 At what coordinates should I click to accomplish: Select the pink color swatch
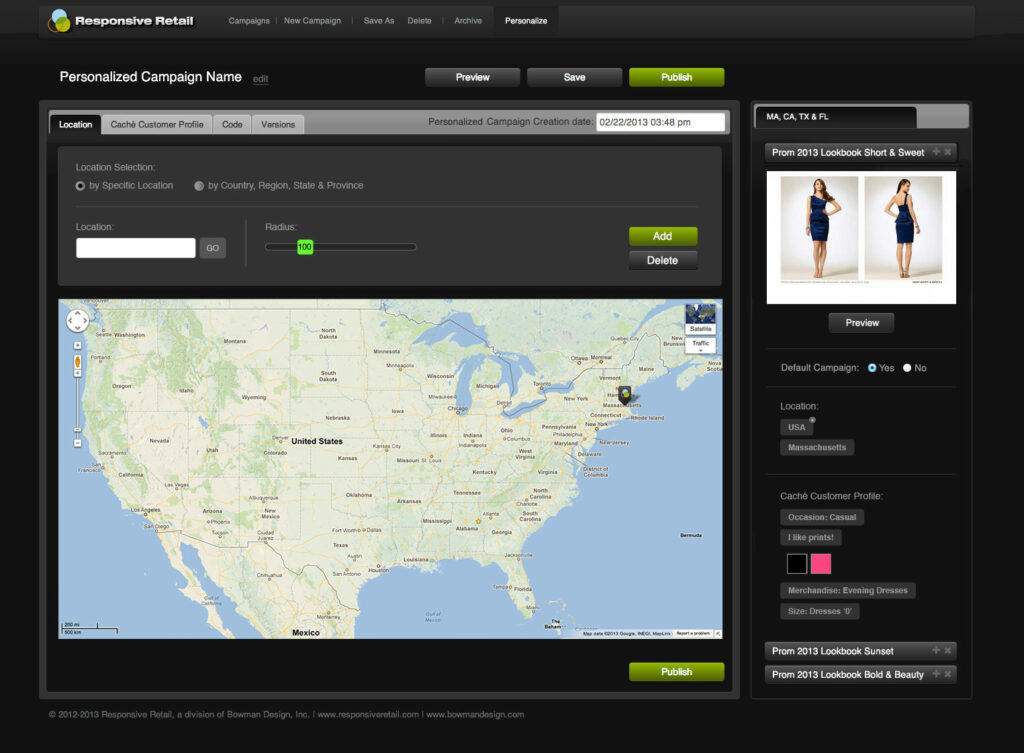tap(821, 564)
